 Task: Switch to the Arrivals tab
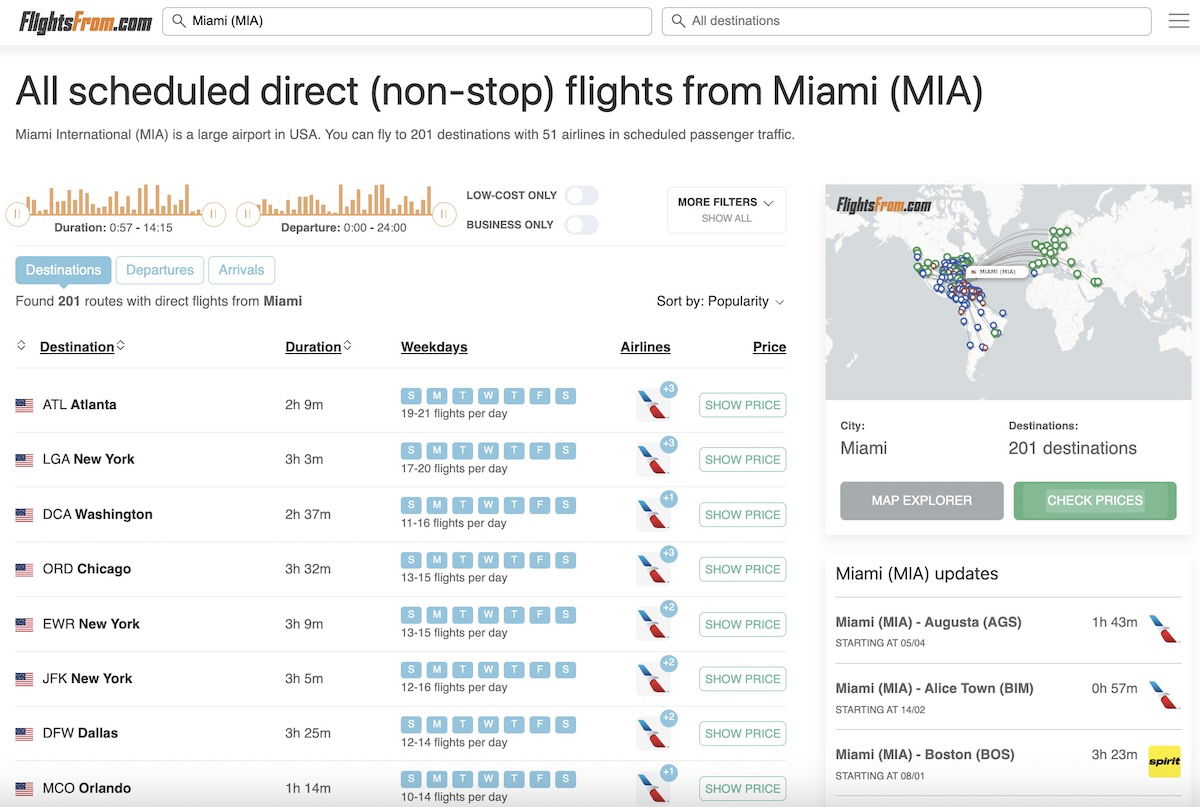(242, 270)
